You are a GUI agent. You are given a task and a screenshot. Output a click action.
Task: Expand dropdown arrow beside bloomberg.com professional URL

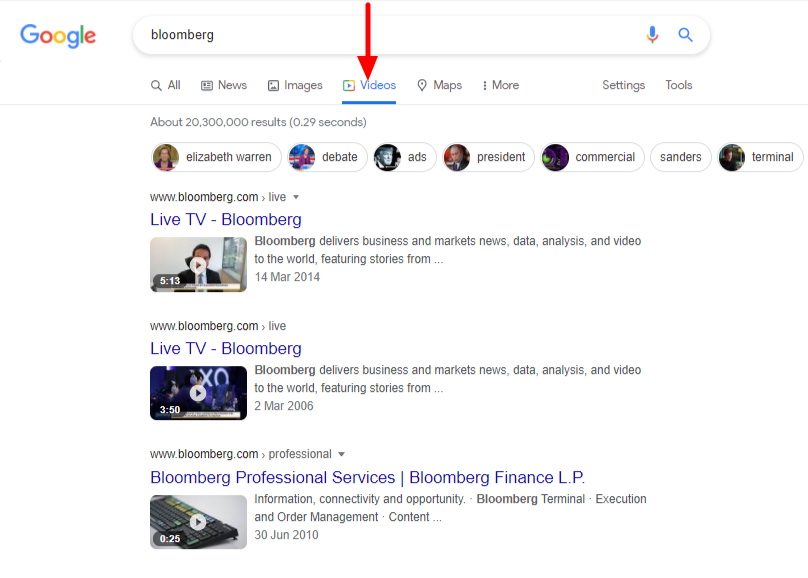(341, 454)
